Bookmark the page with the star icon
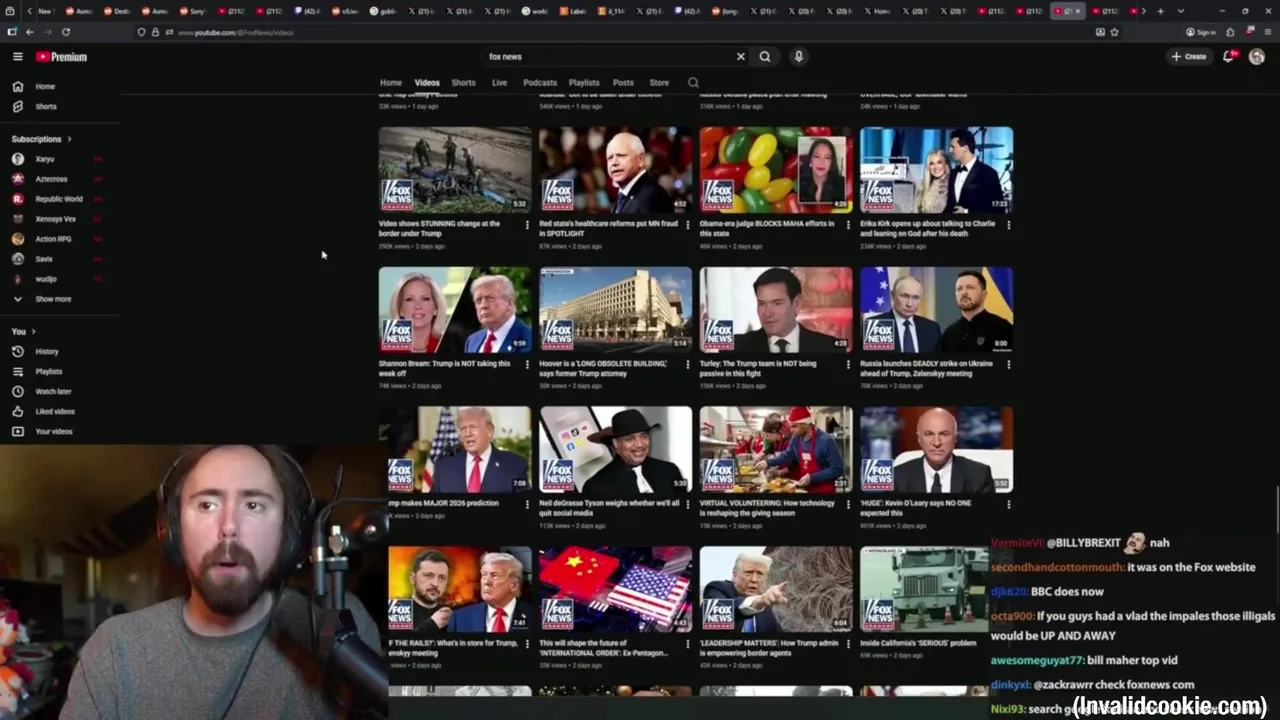The height and width of the screenshot is (720, 1280). pos(1114,32)
